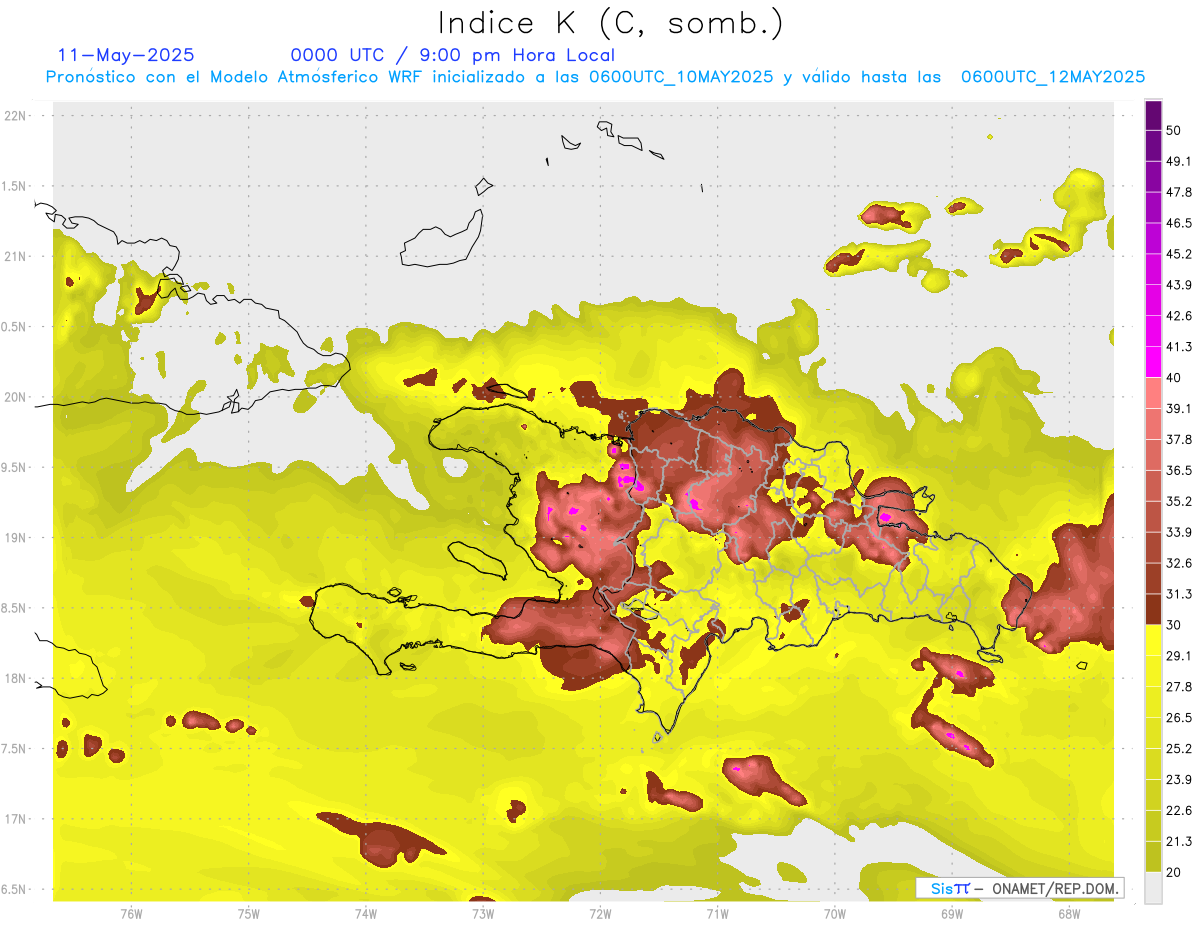Click the colorbar label "25.2"
1200x927 pixels.
(x=1178, y=749)
